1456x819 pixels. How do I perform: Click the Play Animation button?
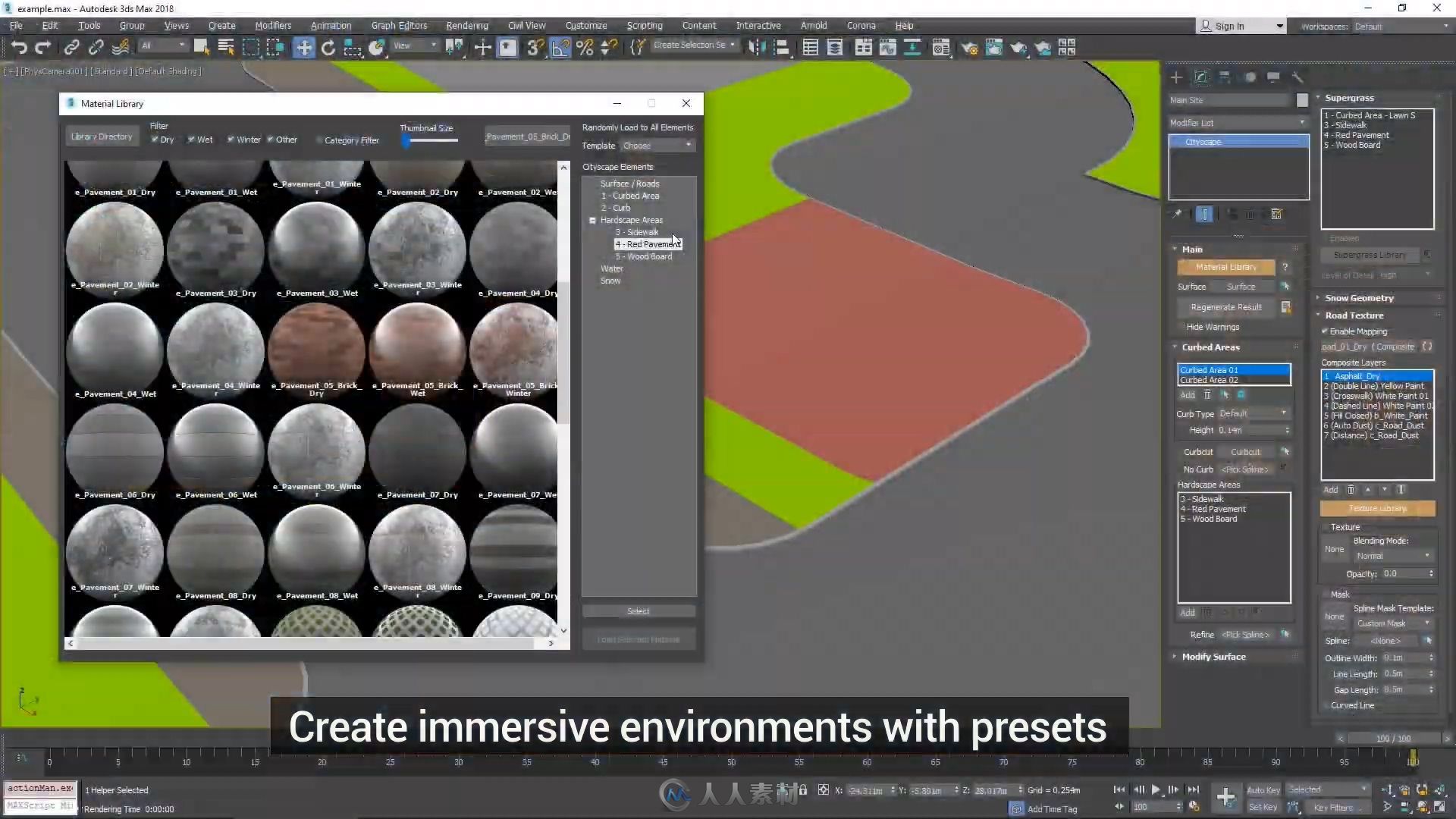[x=1156, y=789]
